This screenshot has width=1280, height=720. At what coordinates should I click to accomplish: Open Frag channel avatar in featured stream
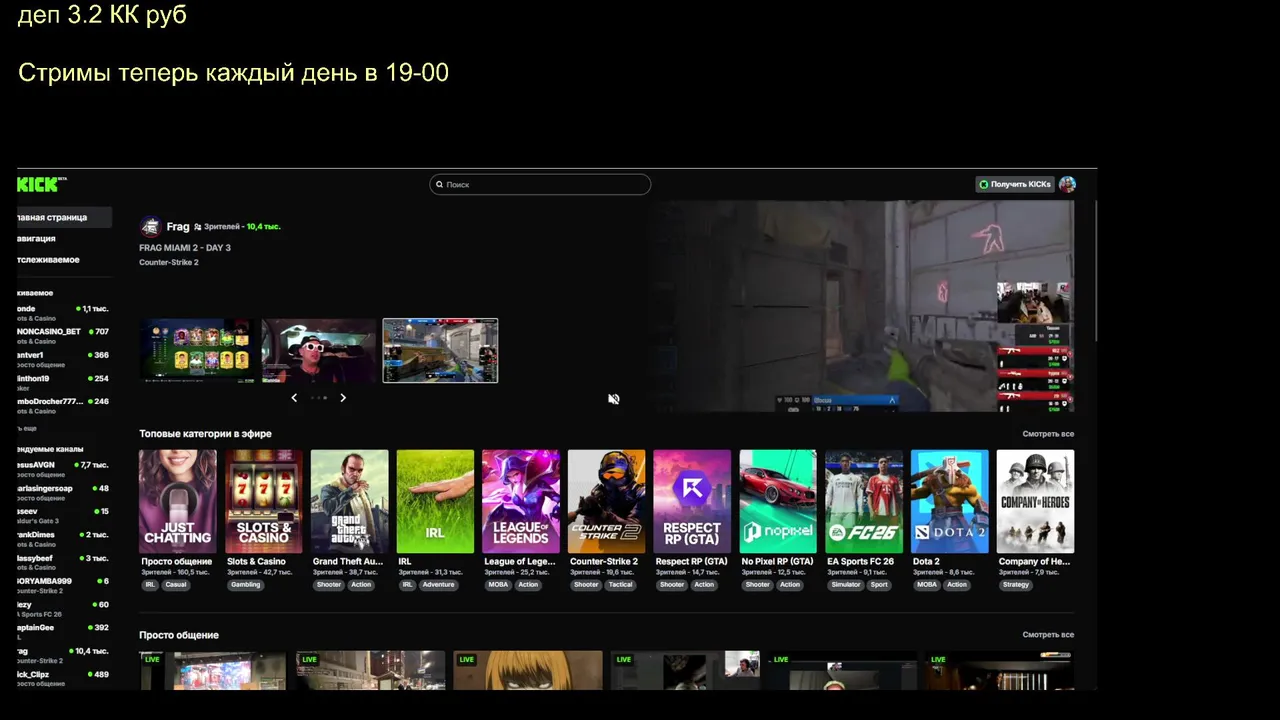click(150, 227)
